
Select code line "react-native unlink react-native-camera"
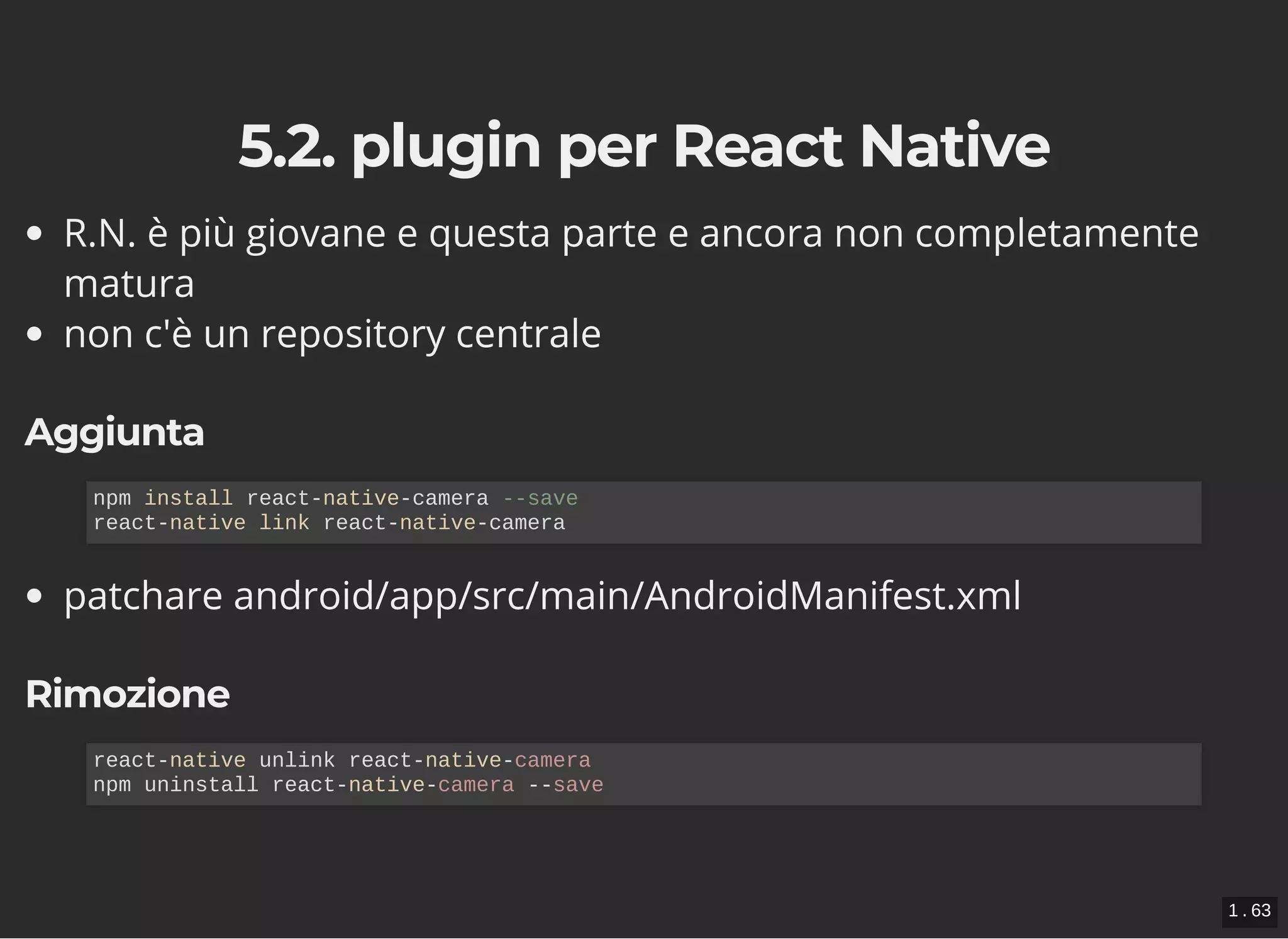pyautogui.click(x=341, y=760)
